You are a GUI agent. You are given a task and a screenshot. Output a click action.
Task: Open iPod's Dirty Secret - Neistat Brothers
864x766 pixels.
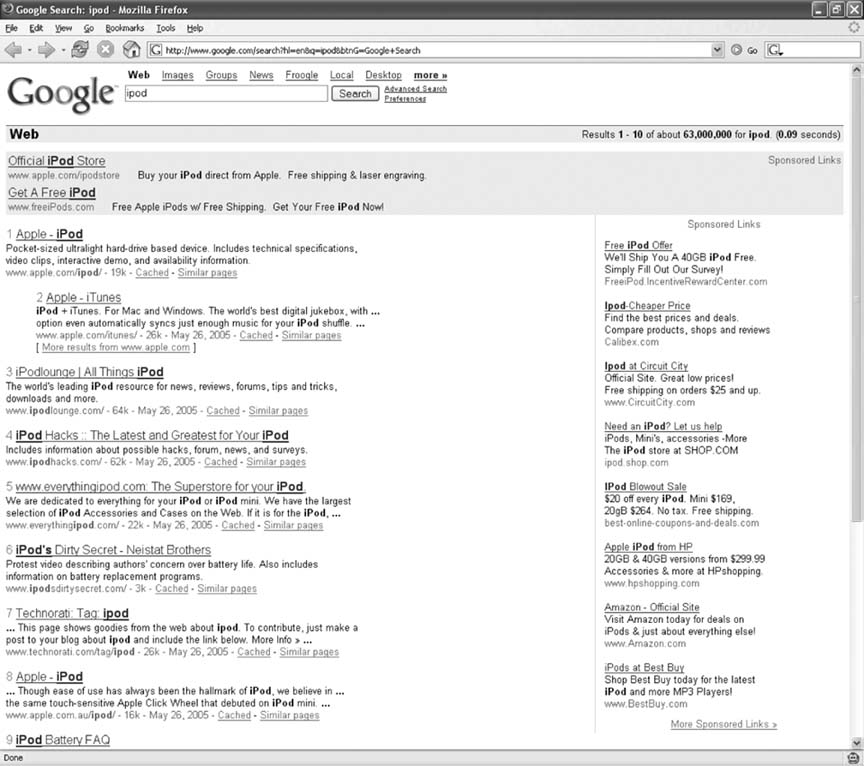pyautogui.click(x=113, y=550)
